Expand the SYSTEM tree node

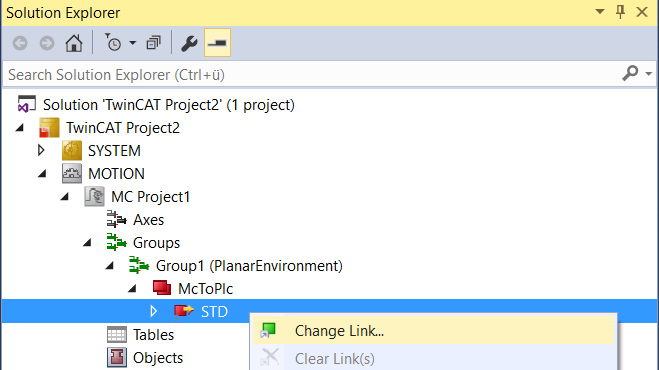(41, 150)
